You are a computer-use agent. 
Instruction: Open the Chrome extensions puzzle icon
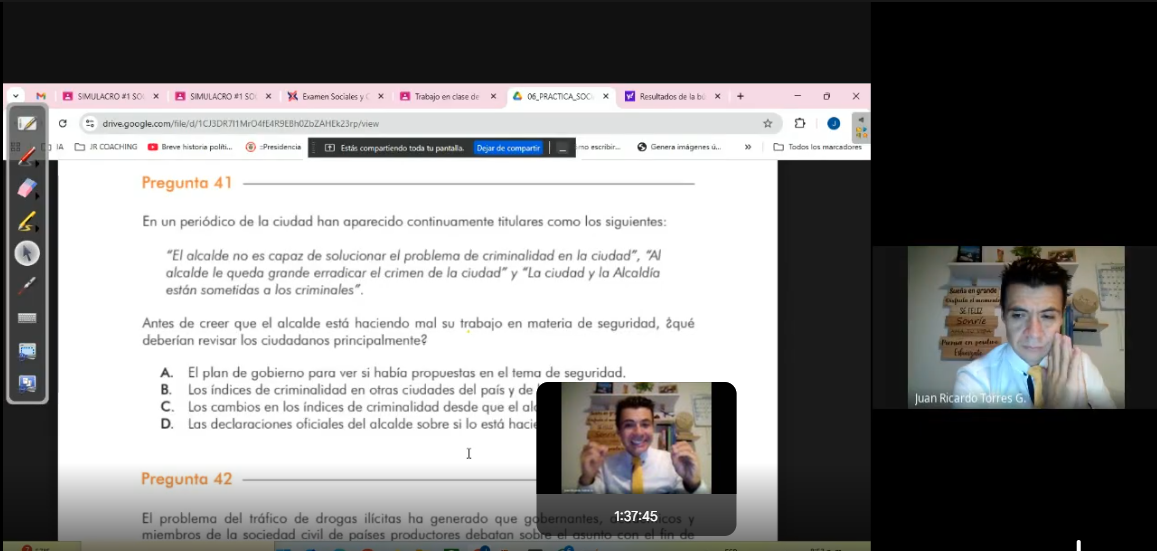point(800,124)
